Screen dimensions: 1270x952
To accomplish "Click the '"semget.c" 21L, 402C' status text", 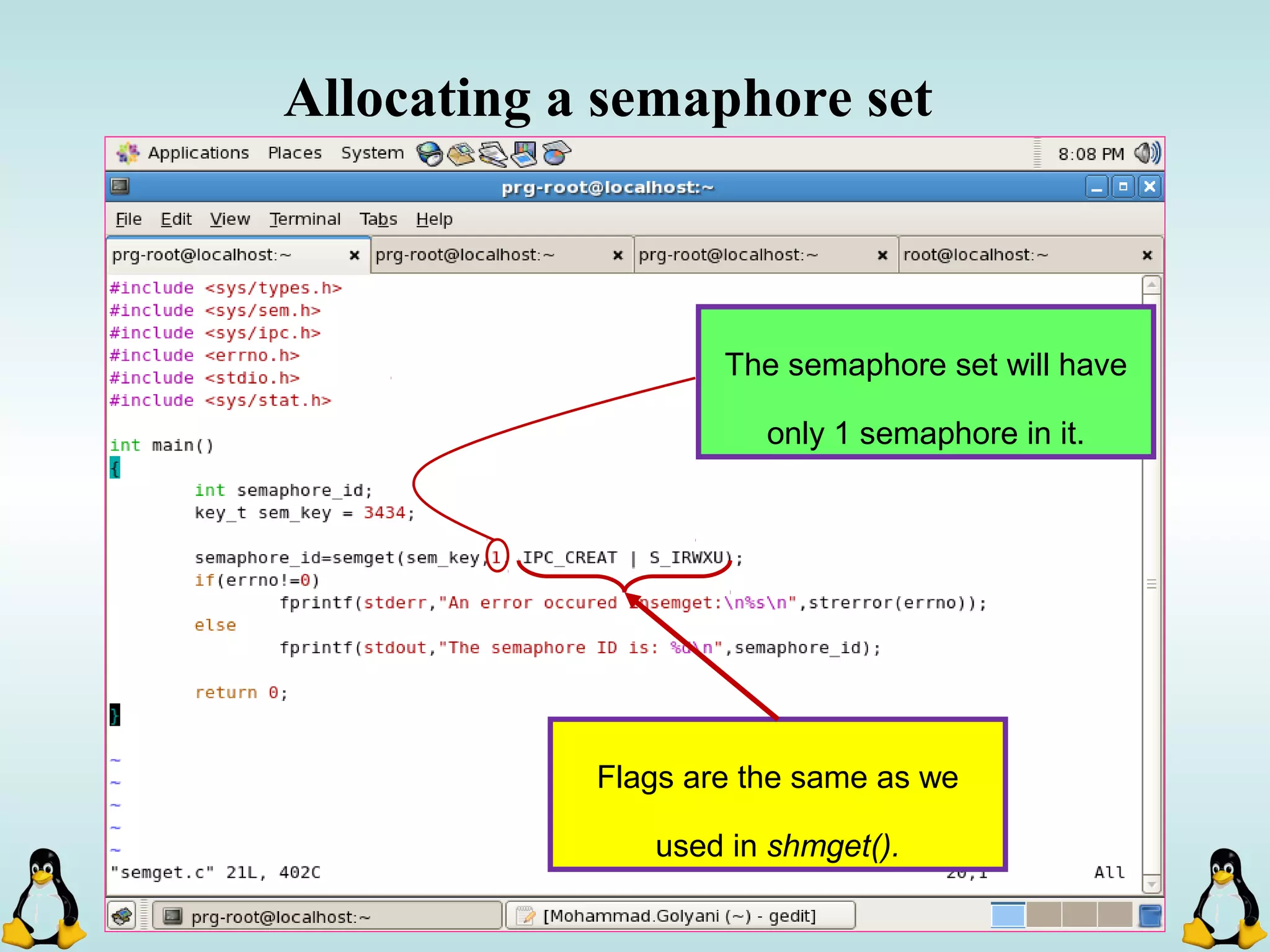I will [215, 872].
